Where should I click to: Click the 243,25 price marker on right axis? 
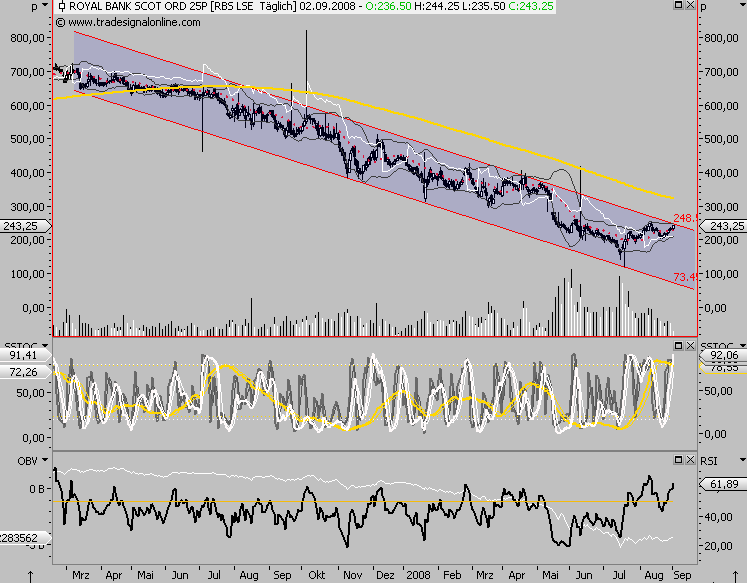click(723, 226)
